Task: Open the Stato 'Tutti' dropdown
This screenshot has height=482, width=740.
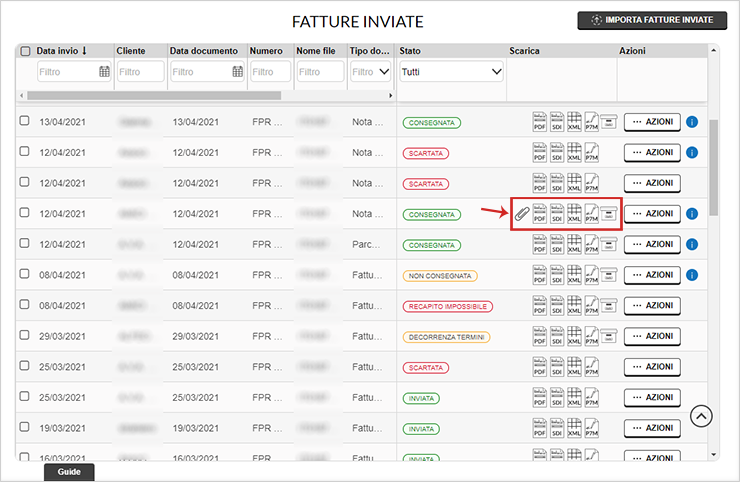Action: (452, 72)
